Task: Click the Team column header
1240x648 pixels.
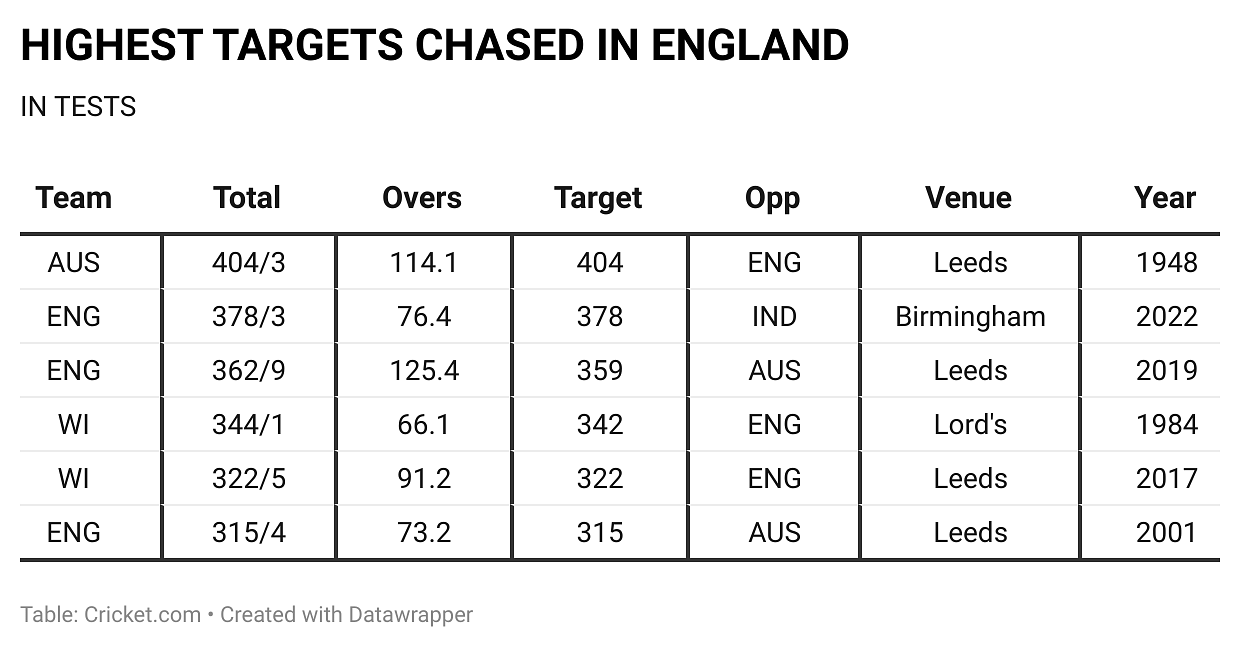Action: point(74,198)
